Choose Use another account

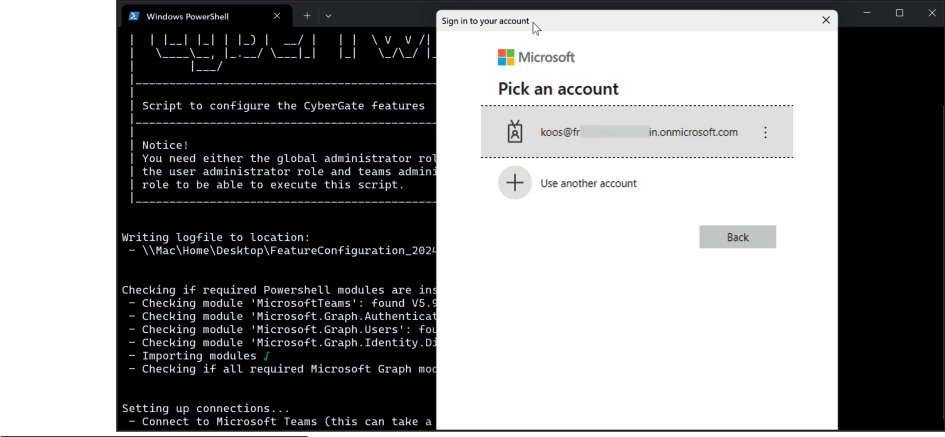[x=588, y=183]
